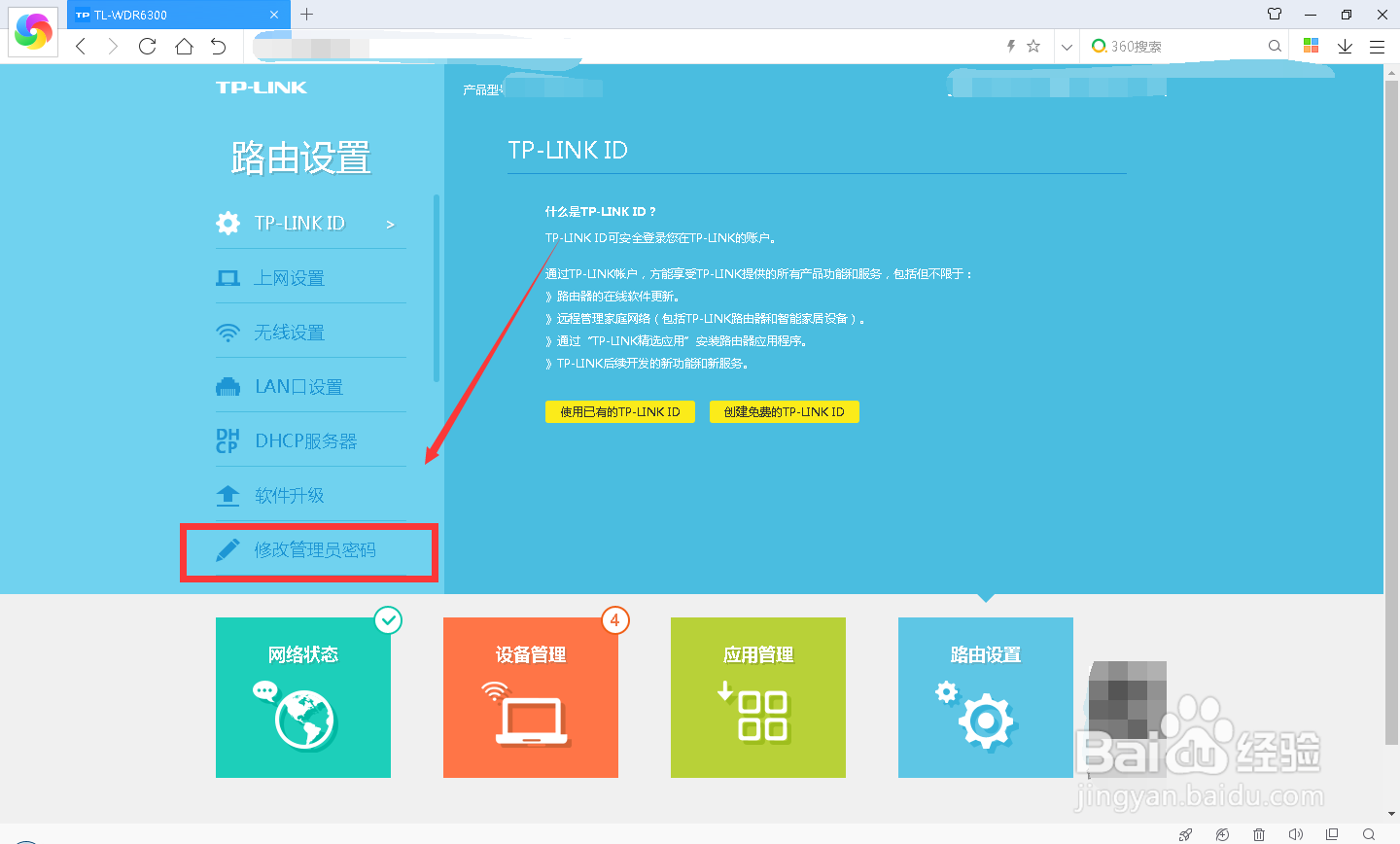Click the status bar circular plus icon
This screenshot has width=1400, height=844.
pos(1222,834)
